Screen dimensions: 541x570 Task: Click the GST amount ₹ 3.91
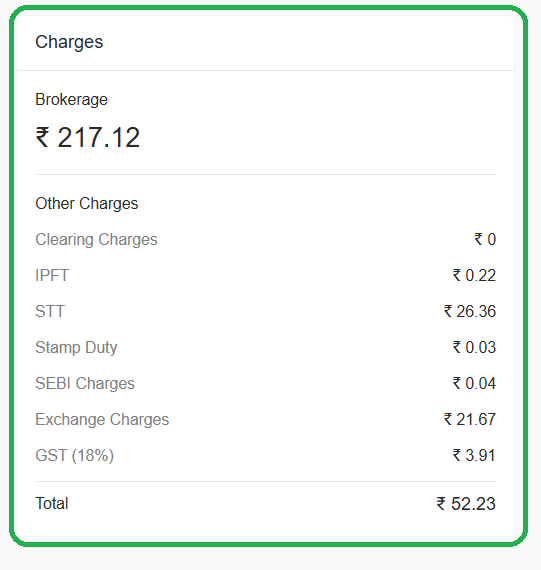(474, 455)
